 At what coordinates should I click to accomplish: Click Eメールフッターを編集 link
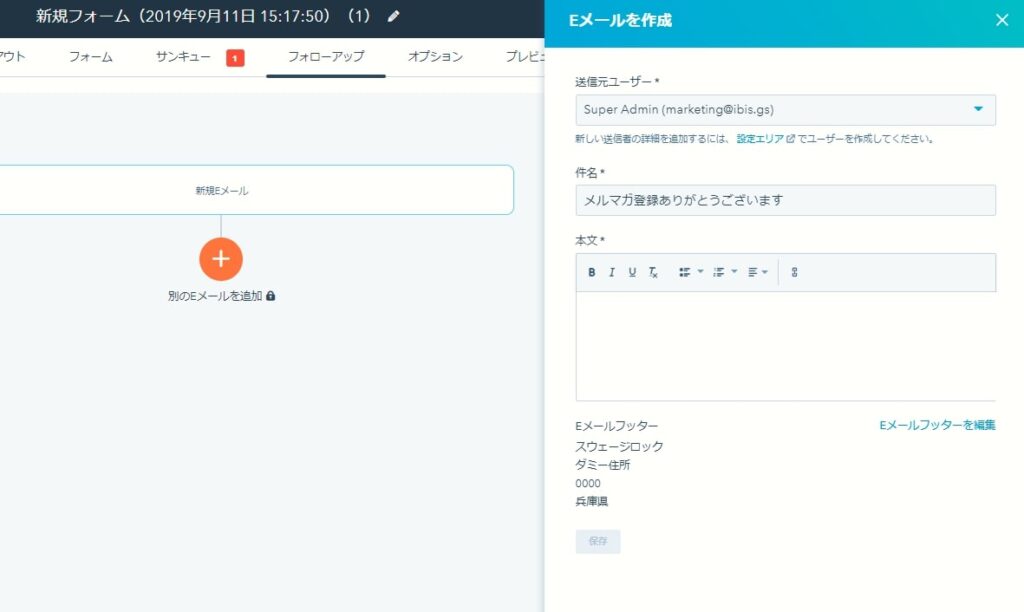pos(937,425)
